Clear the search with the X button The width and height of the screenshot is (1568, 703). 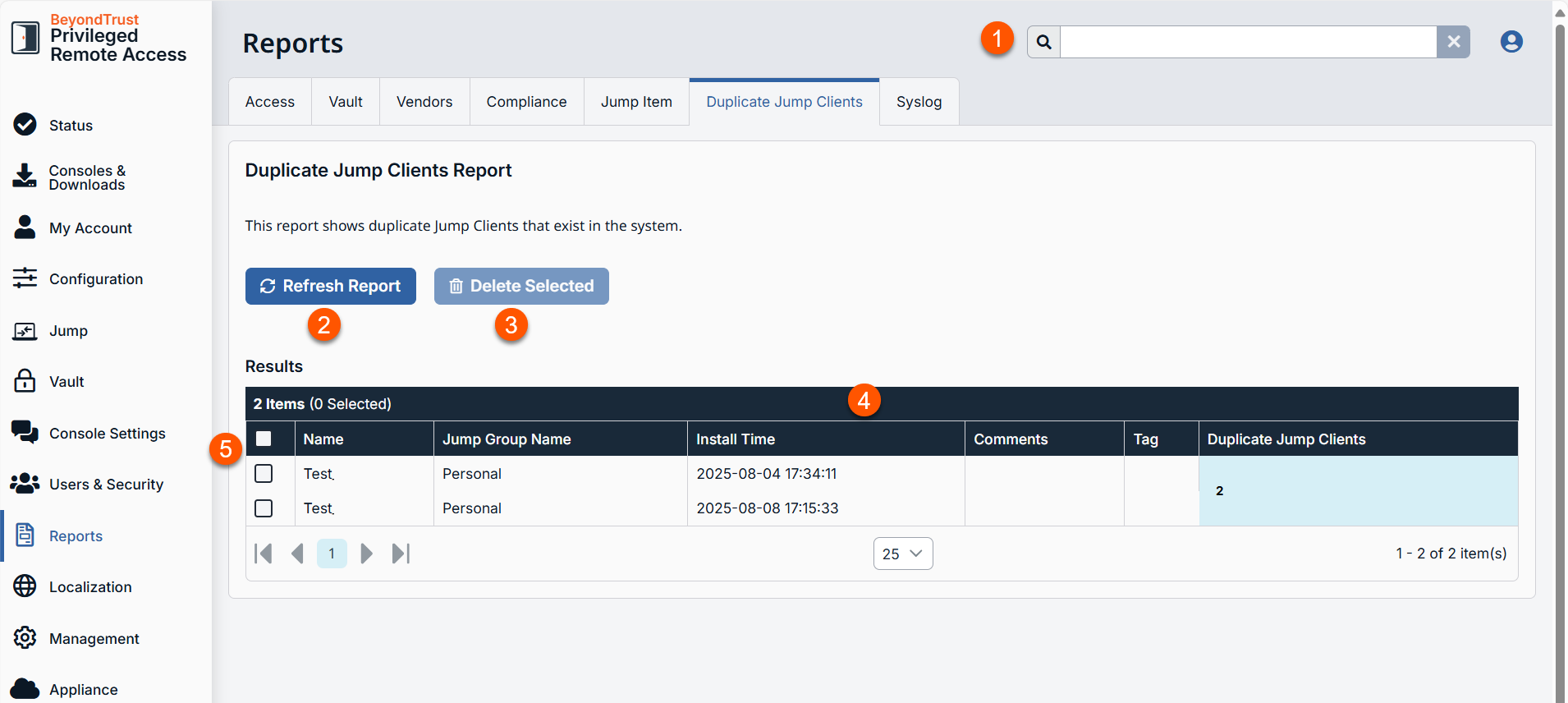pos(1454,42)
